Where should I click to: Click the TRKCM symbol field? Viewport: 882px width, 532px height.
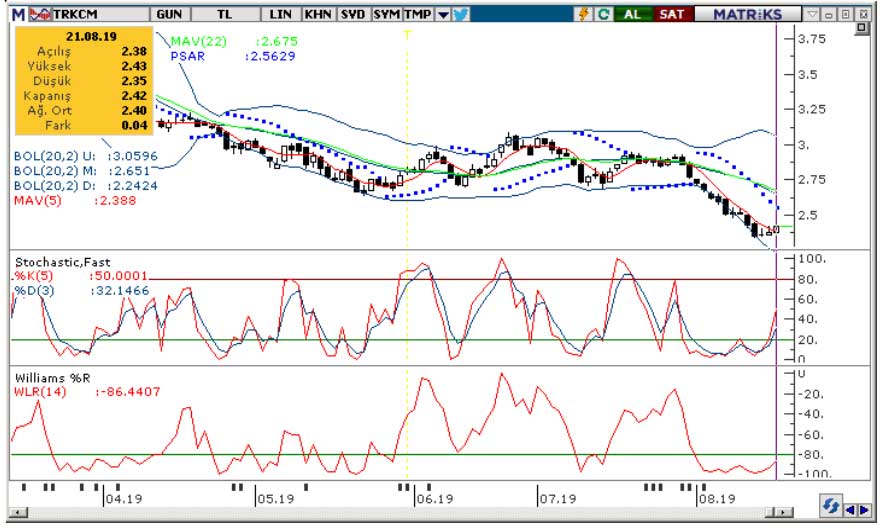pyautogui.click(x=100, y=14)
